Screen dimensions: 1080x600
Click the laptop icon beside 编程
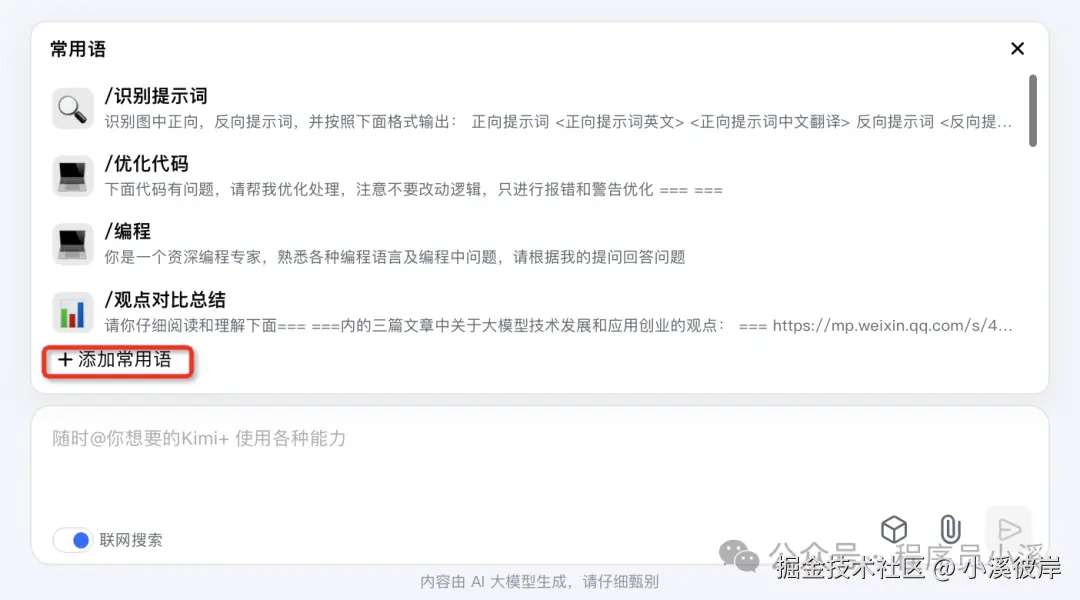pyautogui.click(x=72, y=244)
